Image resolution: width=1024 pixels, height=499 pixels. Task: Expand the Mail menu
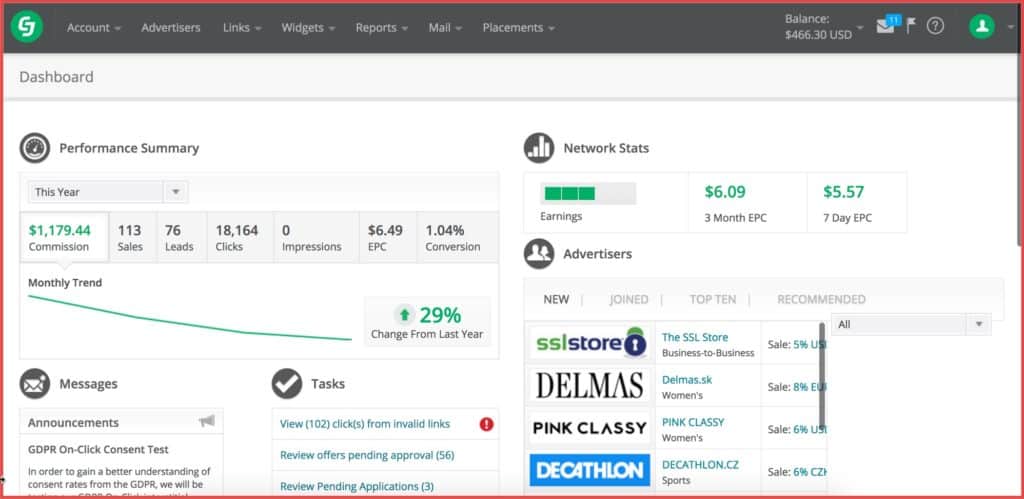click(x=445, y=27)
